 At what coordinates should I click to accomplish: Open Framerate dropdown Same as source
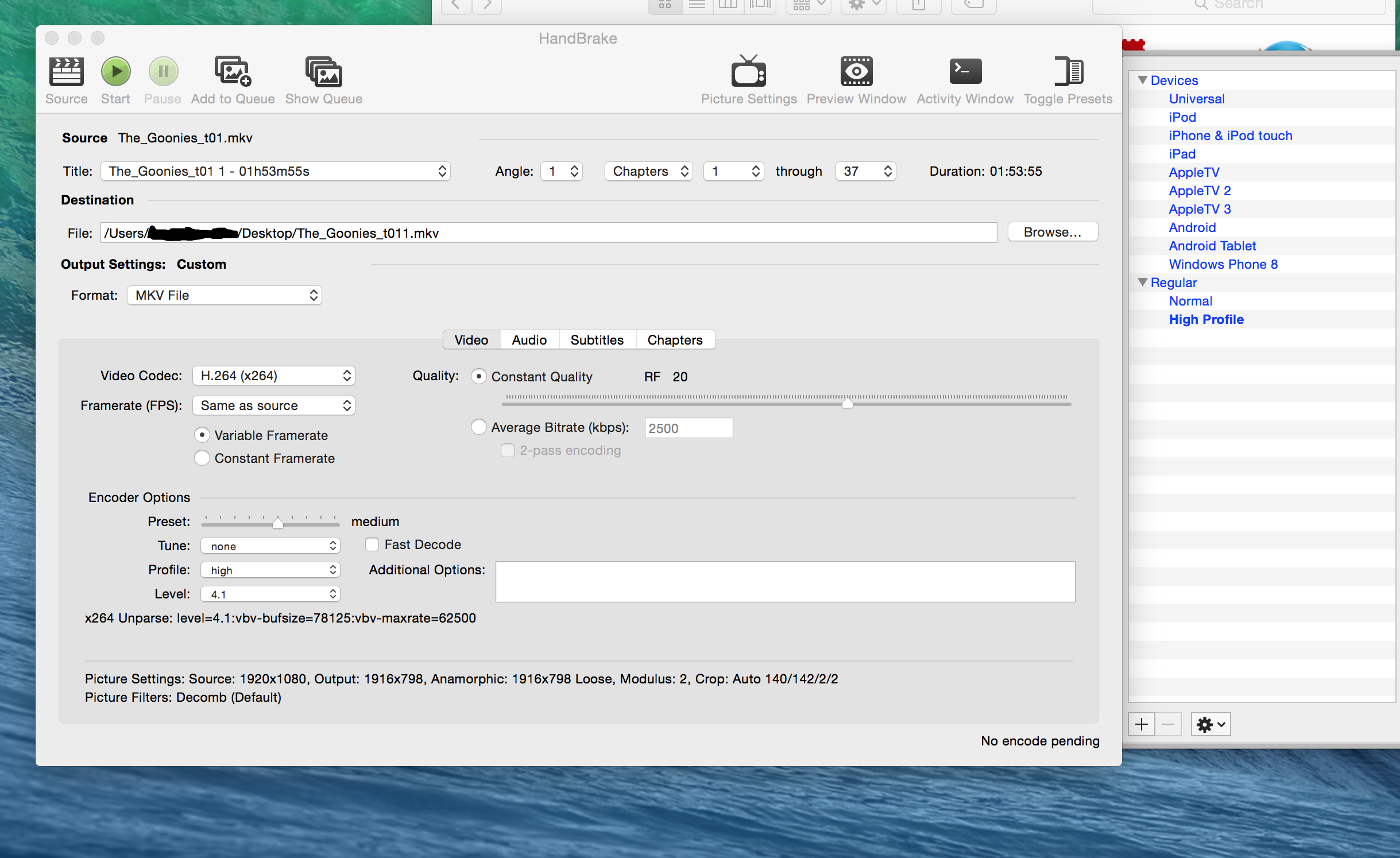(274, 405)
